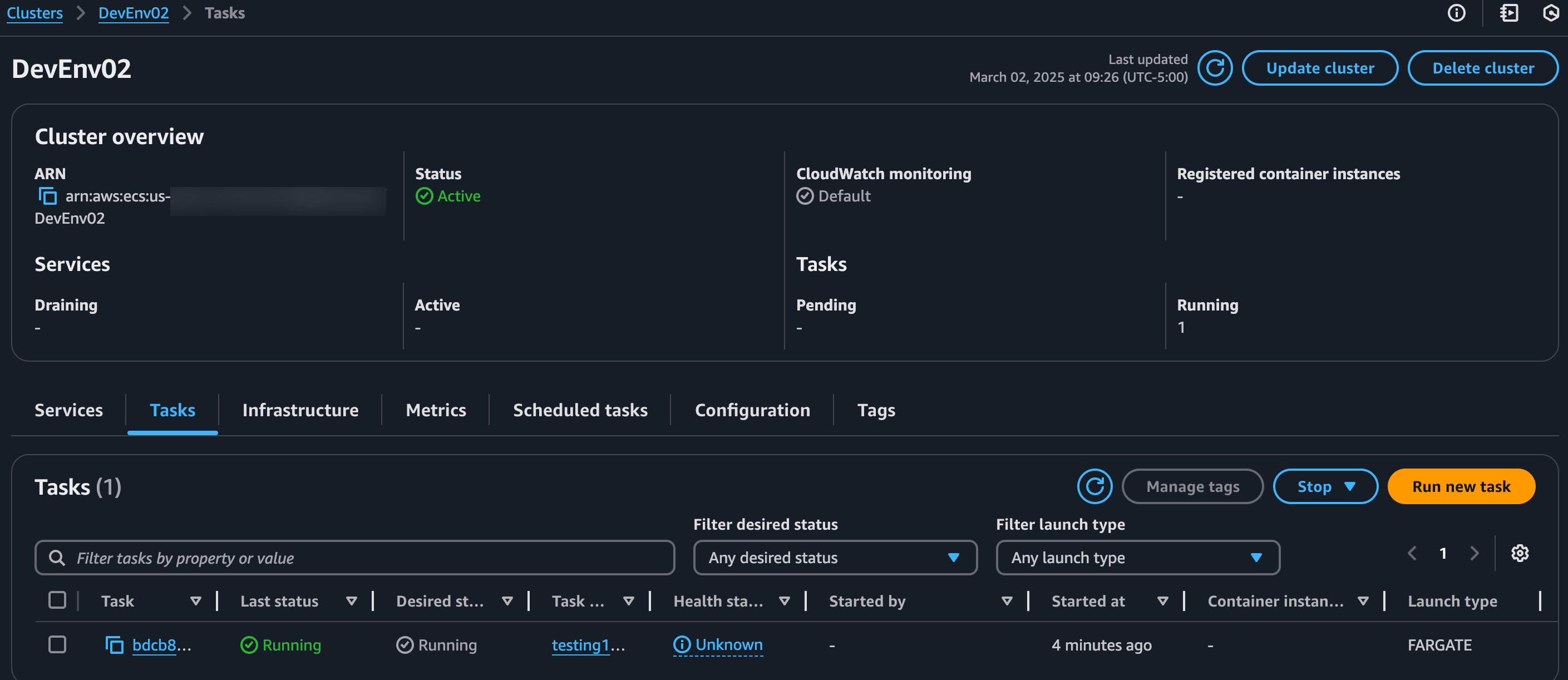Click the cluster refresh icon near Last updated
This screenshot has width=1568, height=680.
pyautogui.click(x=1215, y=68)
